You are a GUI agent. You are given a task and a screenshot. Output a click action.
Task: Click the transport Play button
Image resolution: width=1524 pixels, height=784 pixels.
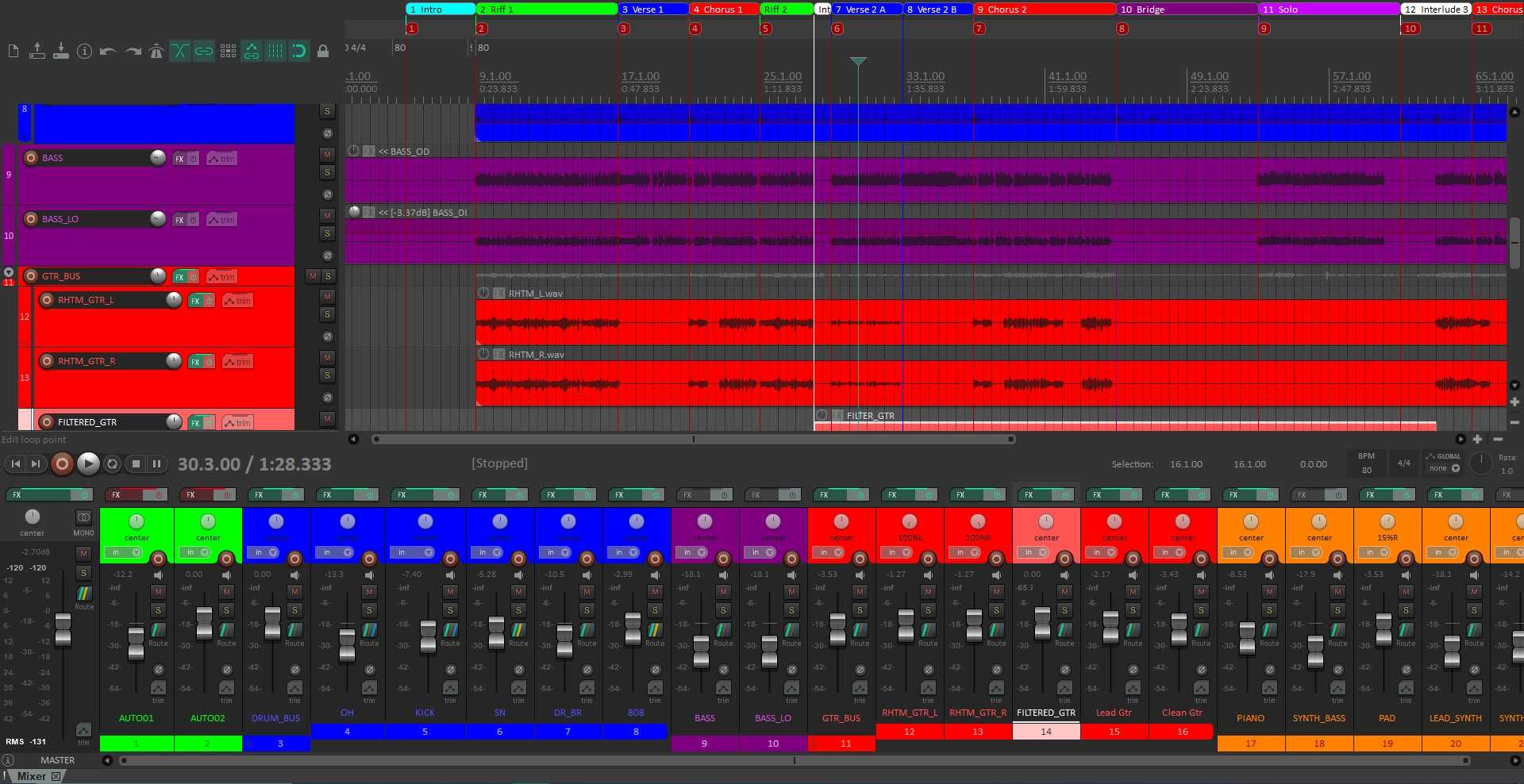pyautogui.click(x=88, y=463)
